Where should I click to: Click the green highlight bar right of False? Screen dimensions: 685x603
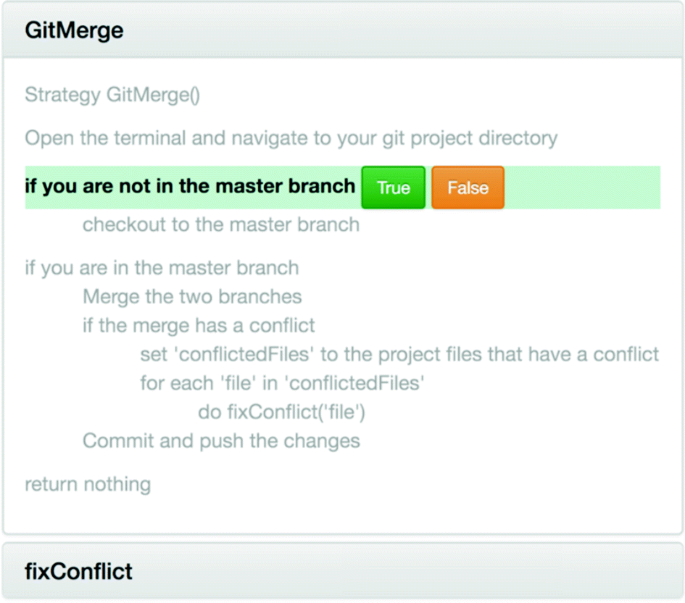pos(580,188)
